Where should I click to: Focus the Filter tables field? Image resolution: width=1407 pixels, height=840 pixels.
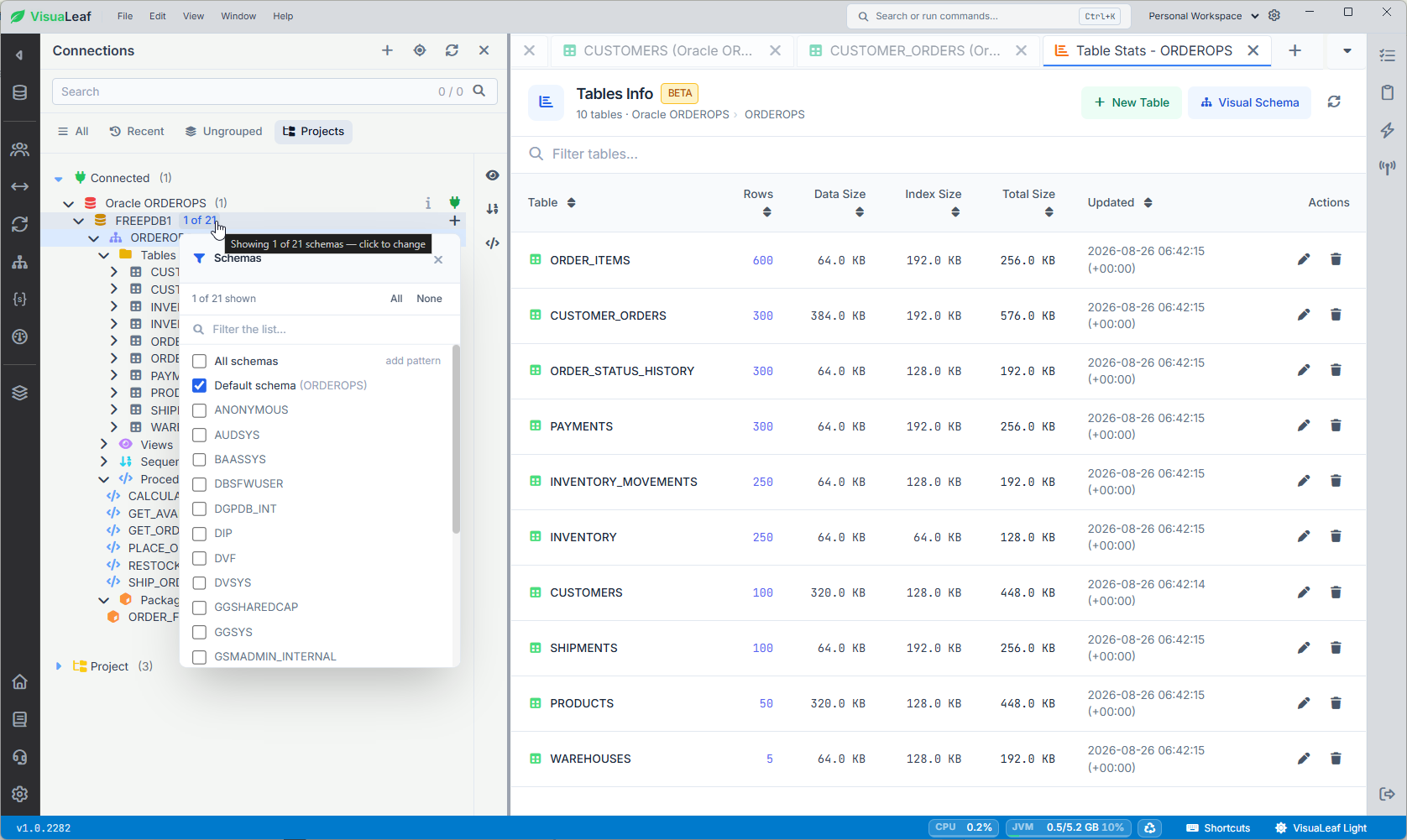click(x=938, y=154)
